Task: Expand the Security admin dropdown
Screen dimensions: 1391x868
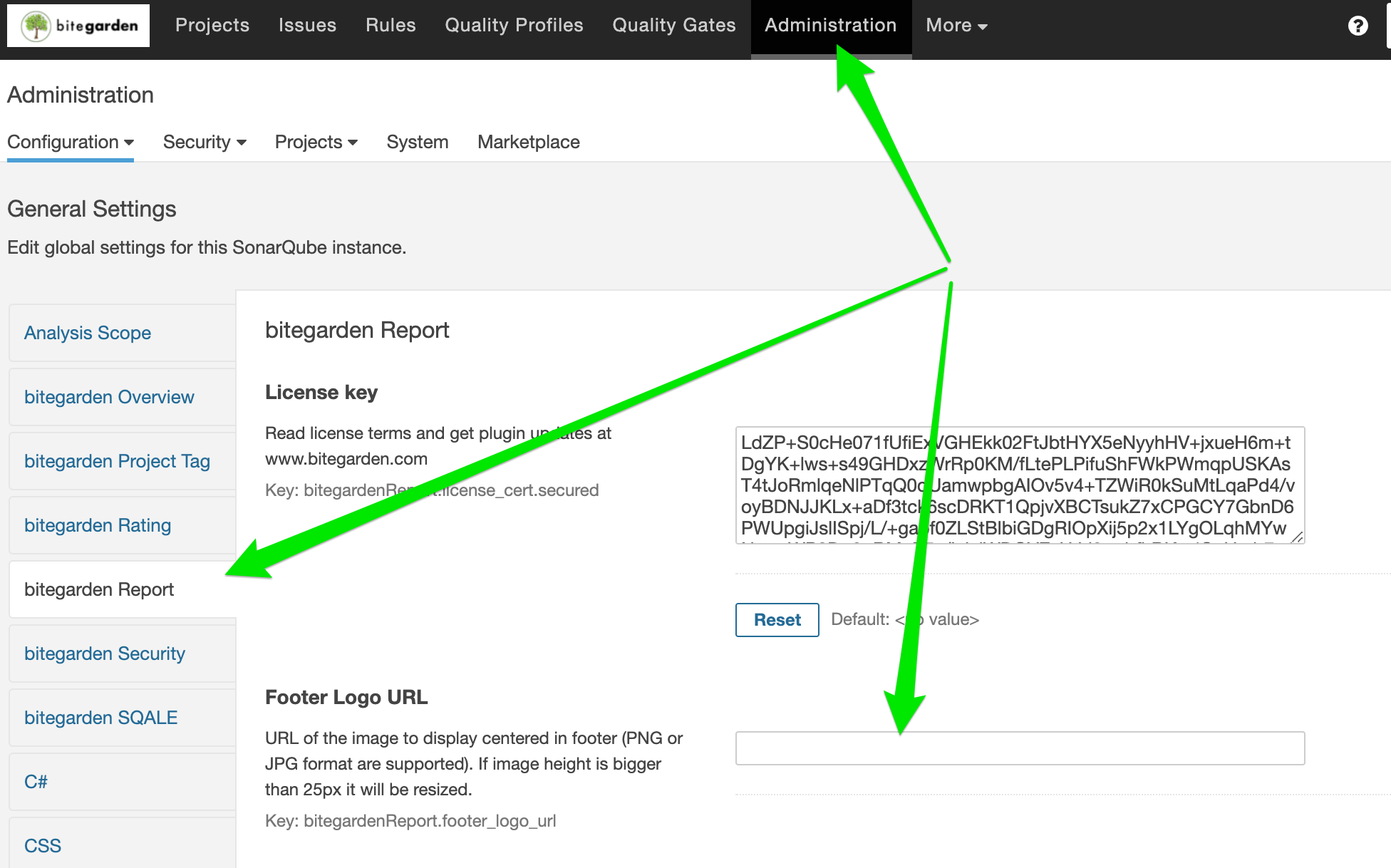Action: pos(205,142)
